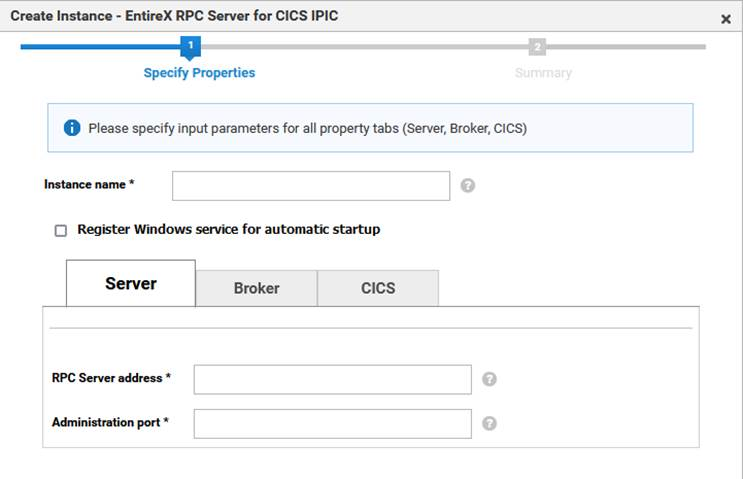The height and width of the screenshot is (479, 743).
Task: Click the Specify Properties step label
Action: (199, 72)
